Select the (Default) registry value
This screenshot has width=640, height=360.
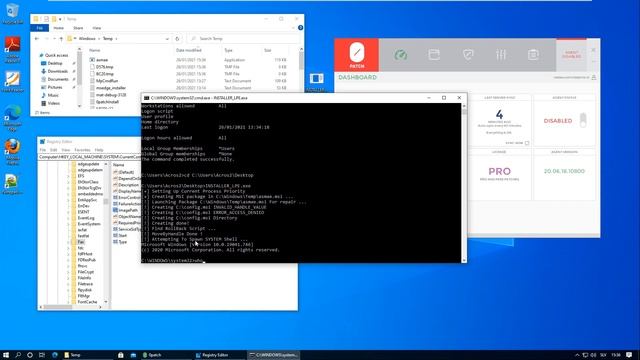click(126, 172)
